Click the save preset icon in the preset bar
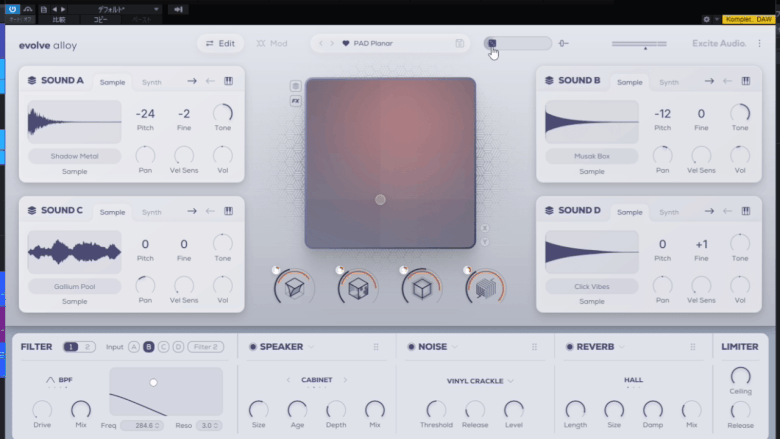780x439 pixels. 459,44
